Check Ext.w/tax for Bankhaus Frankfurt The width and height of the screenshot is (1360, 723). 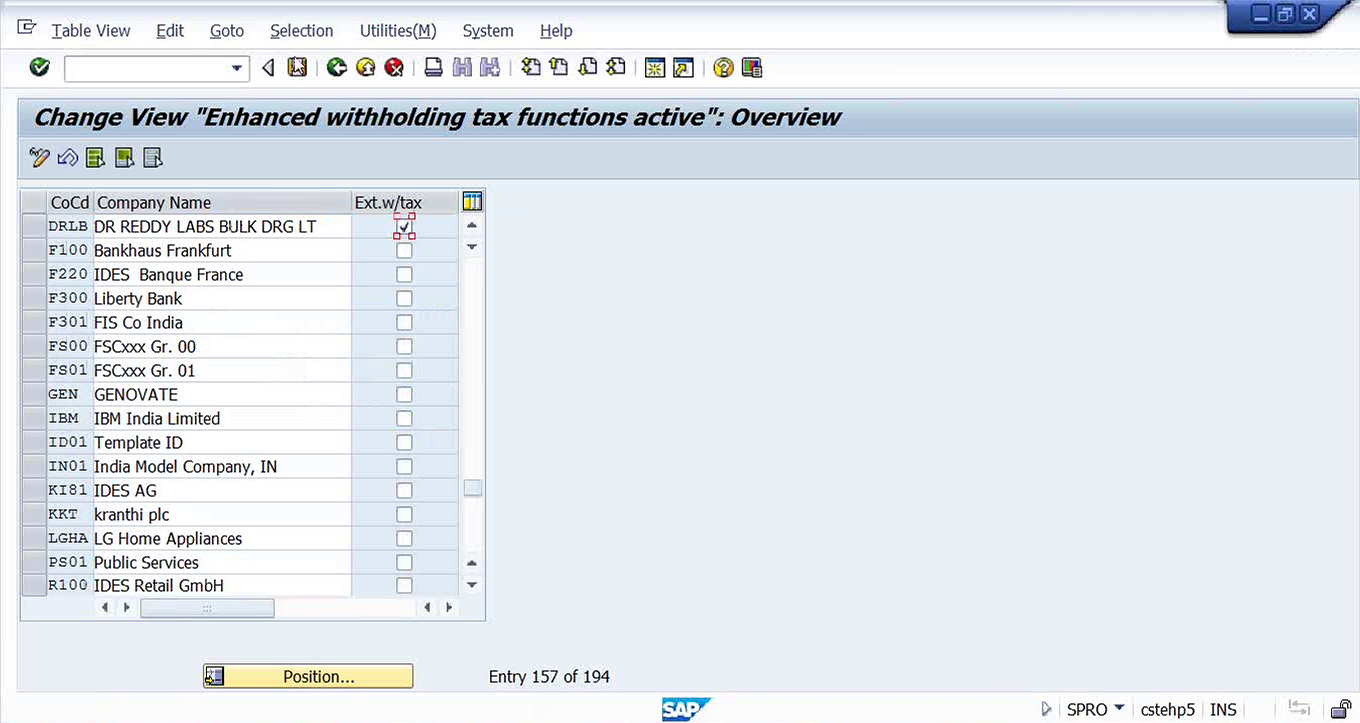coord(404,251)
